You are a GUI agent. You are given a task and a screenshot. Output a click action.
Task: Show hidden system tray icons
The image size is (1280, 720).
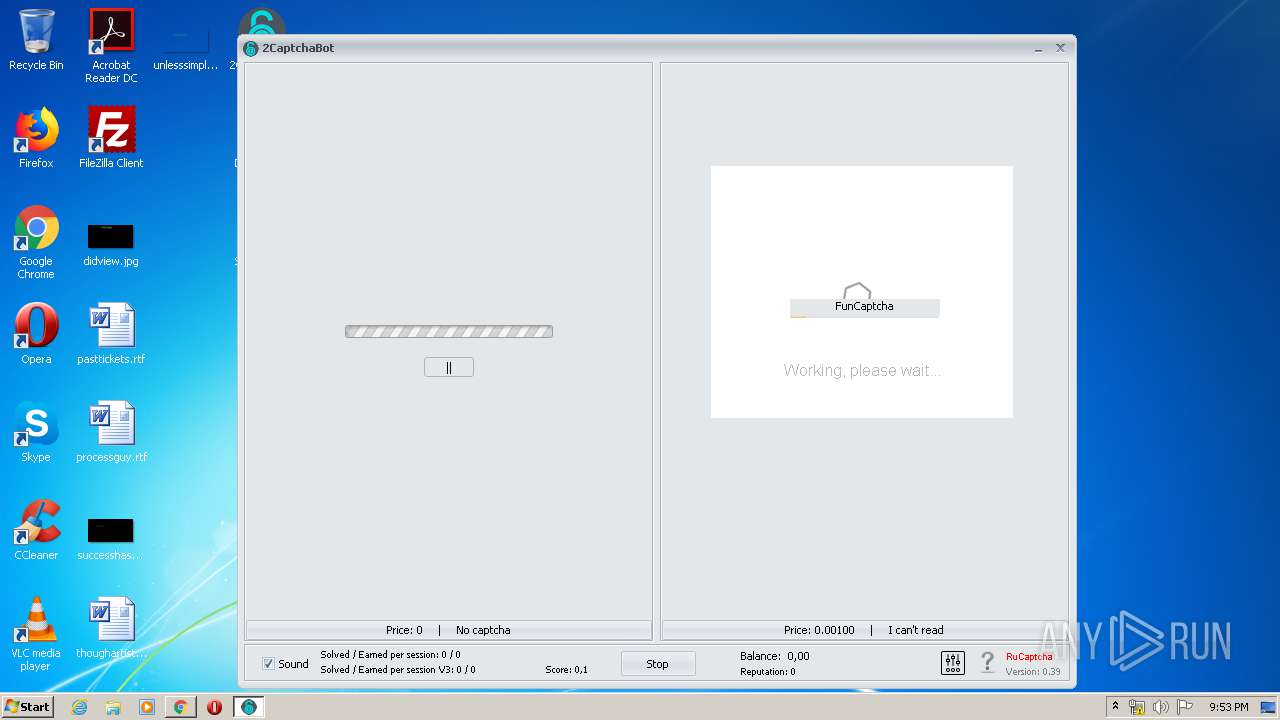click(1115, 706)
